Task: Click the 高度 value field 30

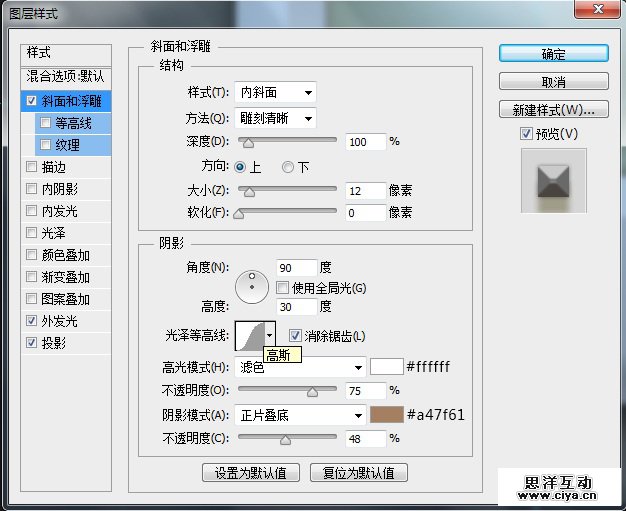Action: click(x=297, y=307)
